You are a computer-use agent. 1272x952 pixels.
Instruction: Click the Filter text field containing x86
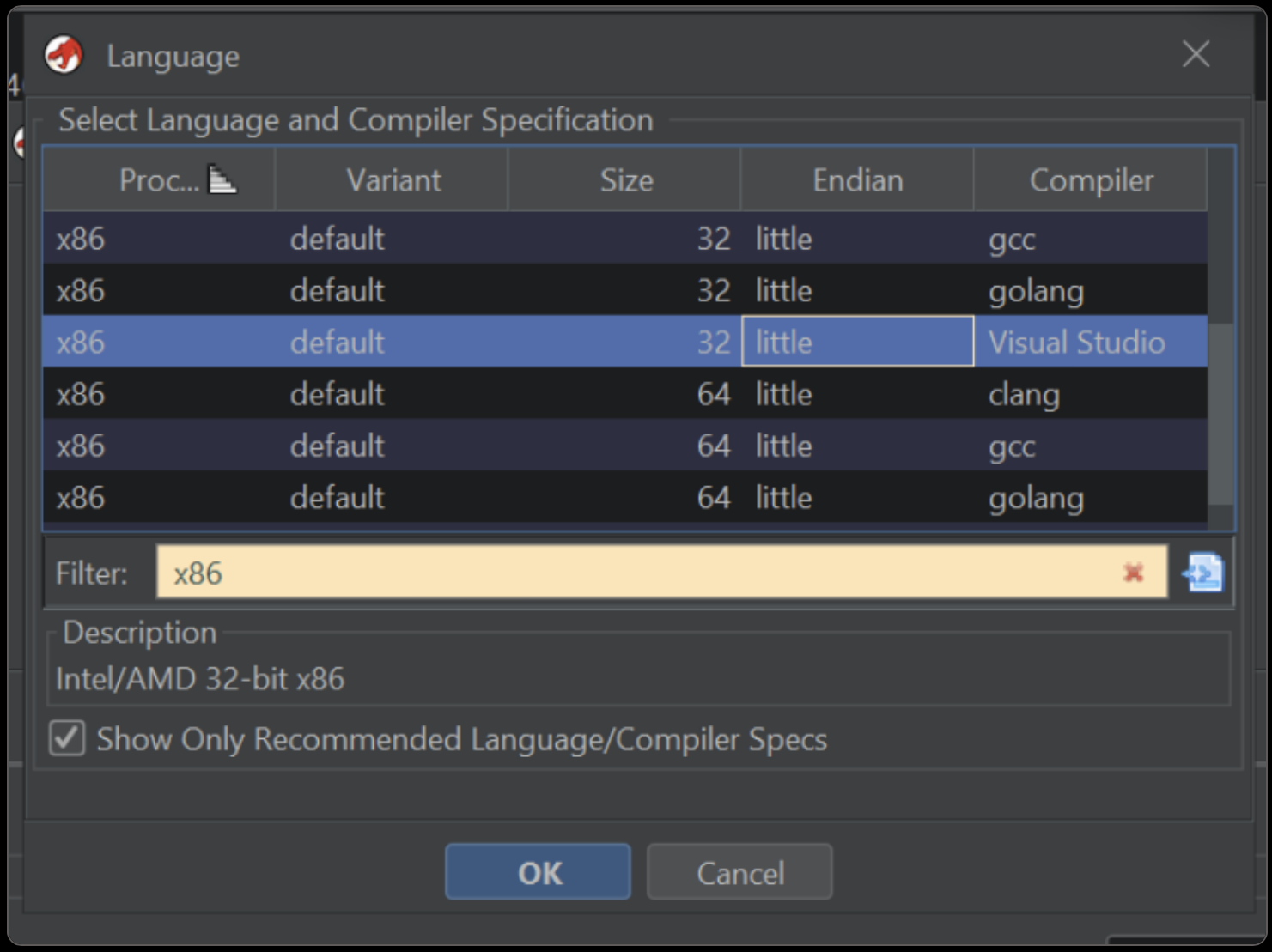(636, 573)
